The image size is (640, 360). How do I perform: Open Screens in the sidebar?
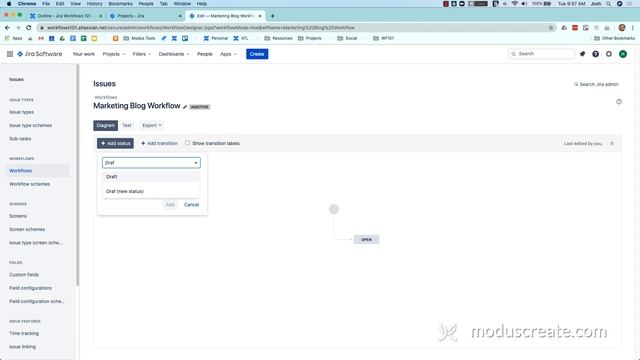18,216
